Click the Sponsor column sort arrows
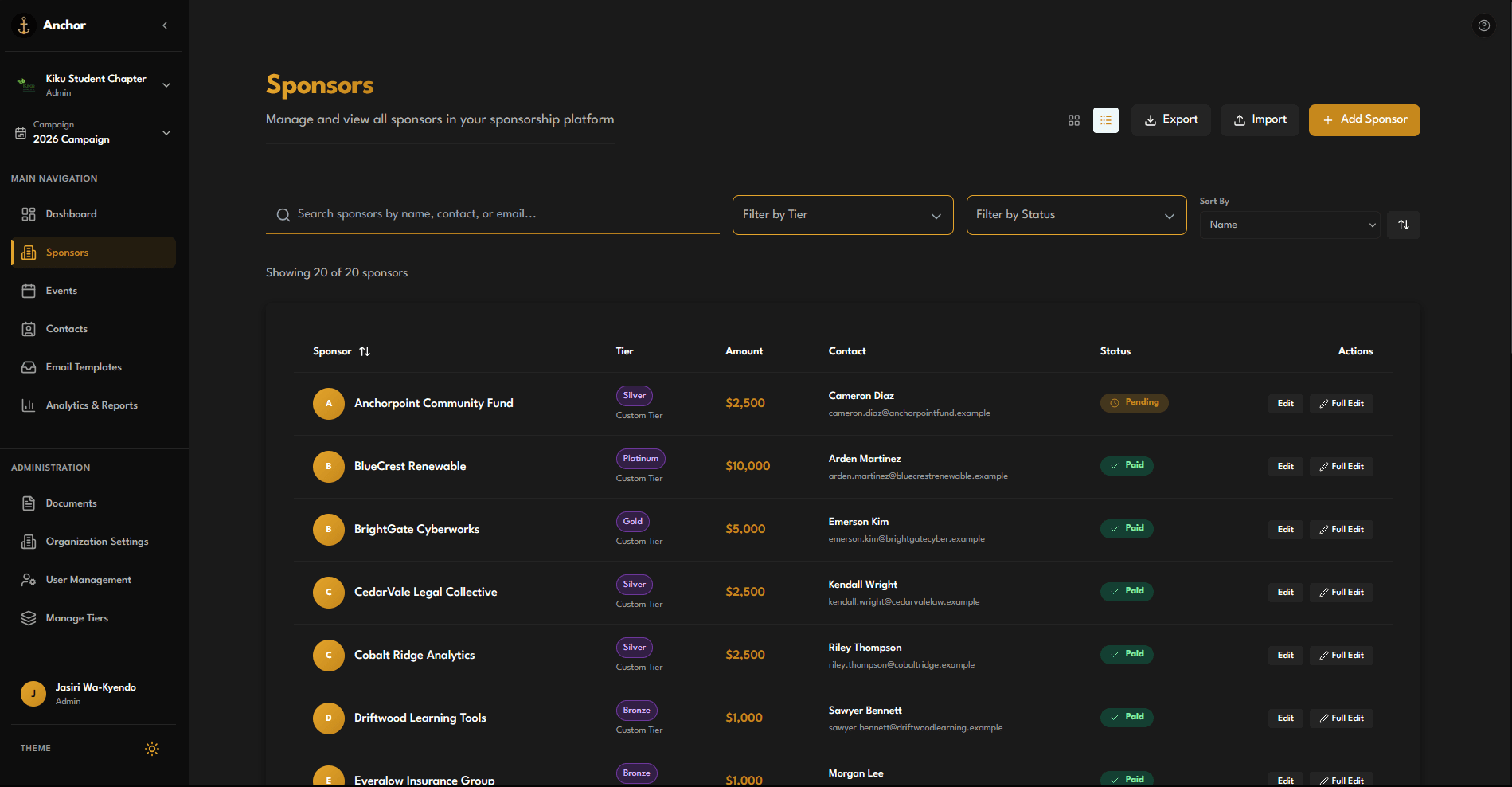The height and width of the screenshot is (787, 1512). 365,351
